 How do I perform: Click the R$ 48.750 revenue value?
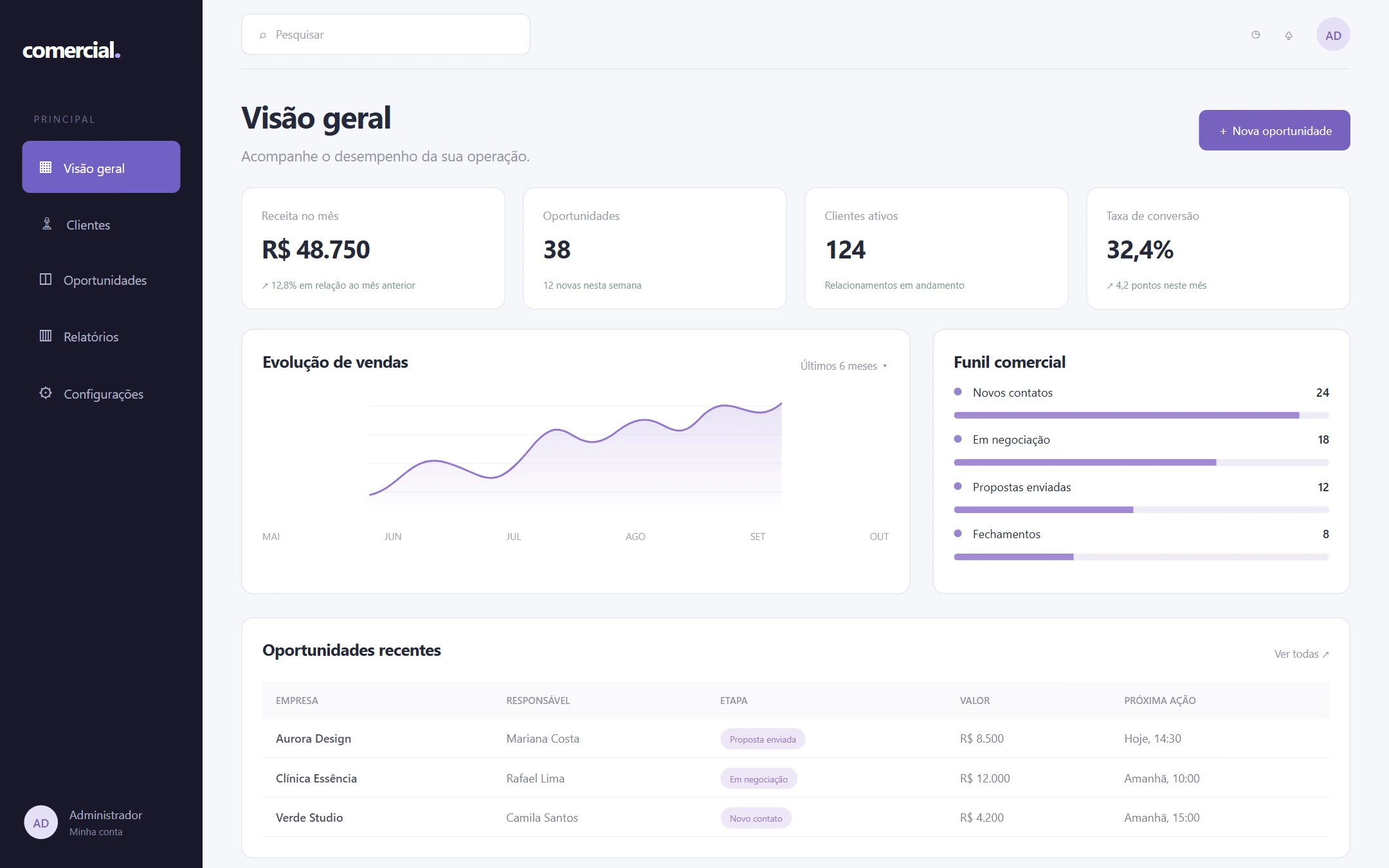coord(316,250)
